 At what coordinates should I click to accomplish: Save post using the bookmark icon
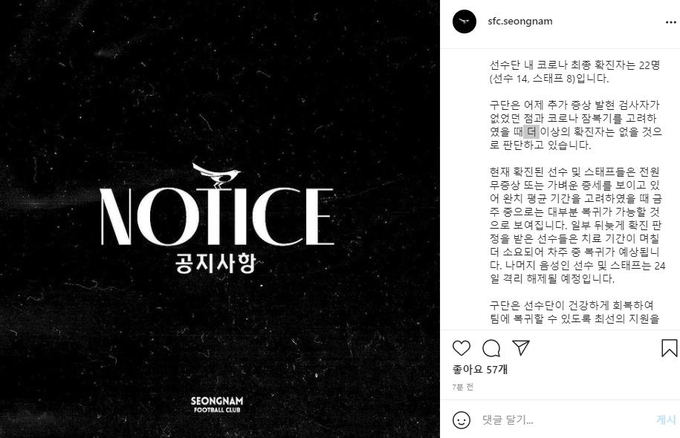tap(669, 348)
